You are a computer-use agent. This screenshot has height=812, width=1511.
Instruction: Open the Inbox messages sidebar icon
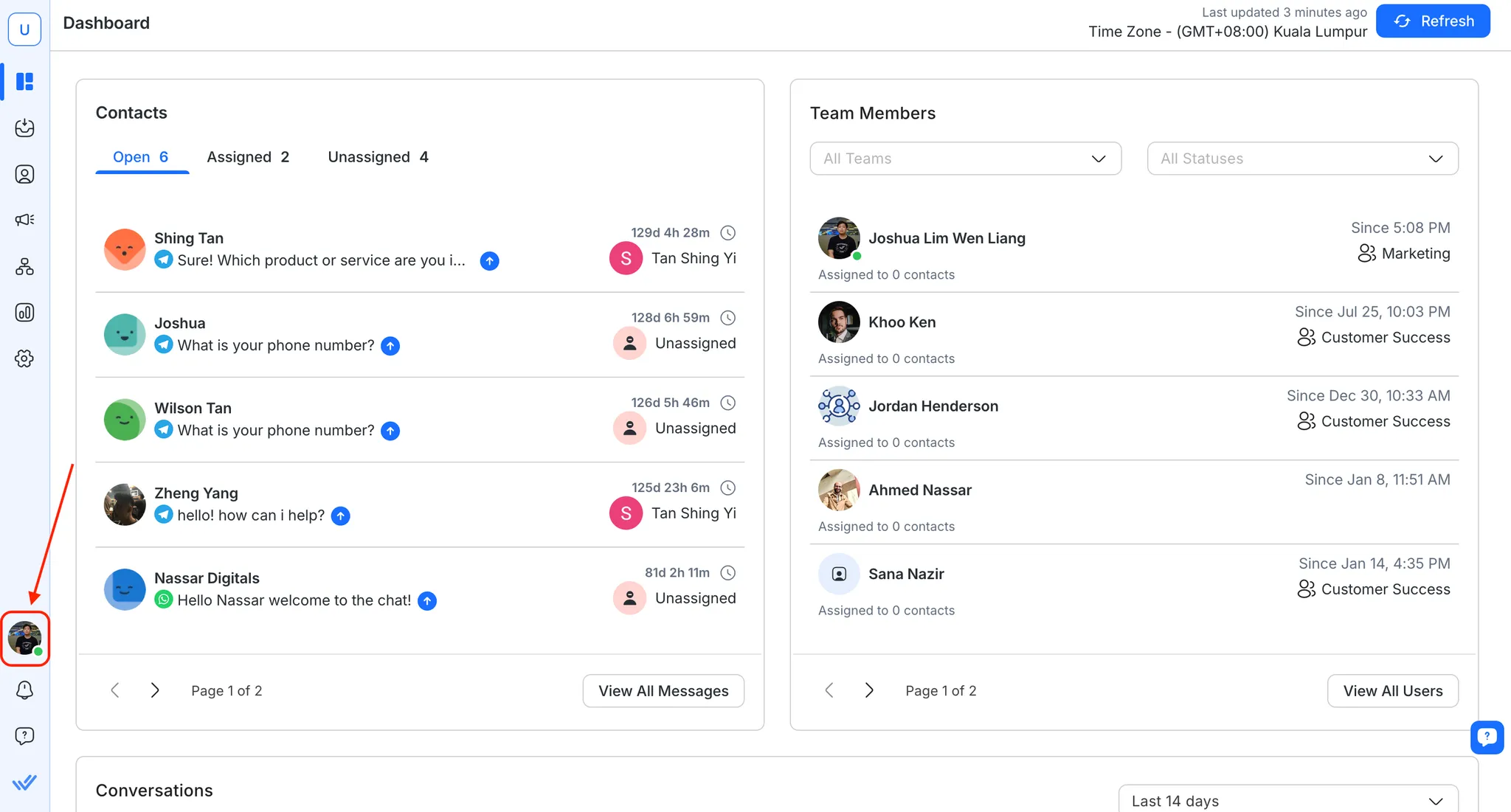(24, 128)
